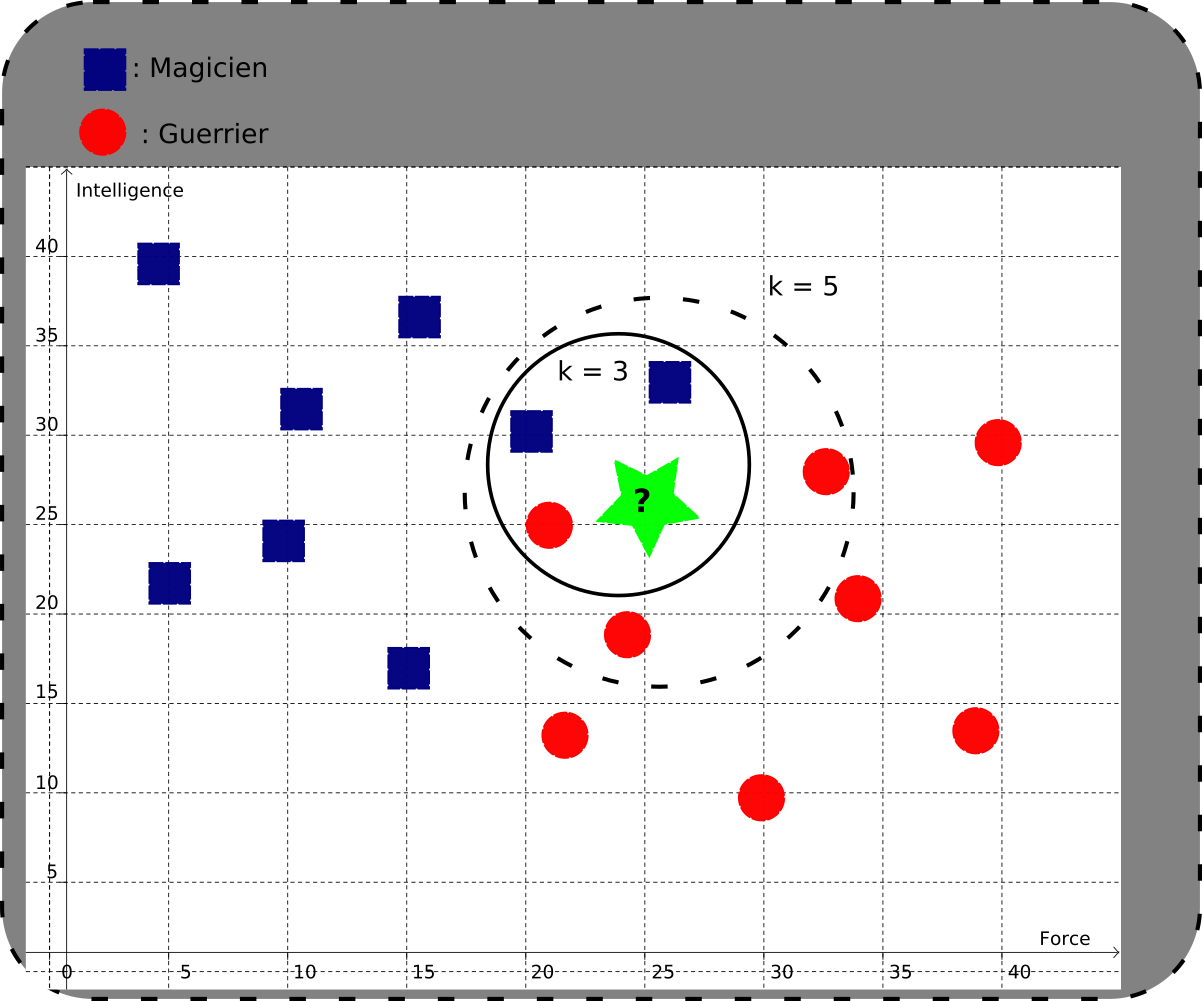Click the Intelligence axis label
Screen dimensions: 1202x1001
pos(130,190)
